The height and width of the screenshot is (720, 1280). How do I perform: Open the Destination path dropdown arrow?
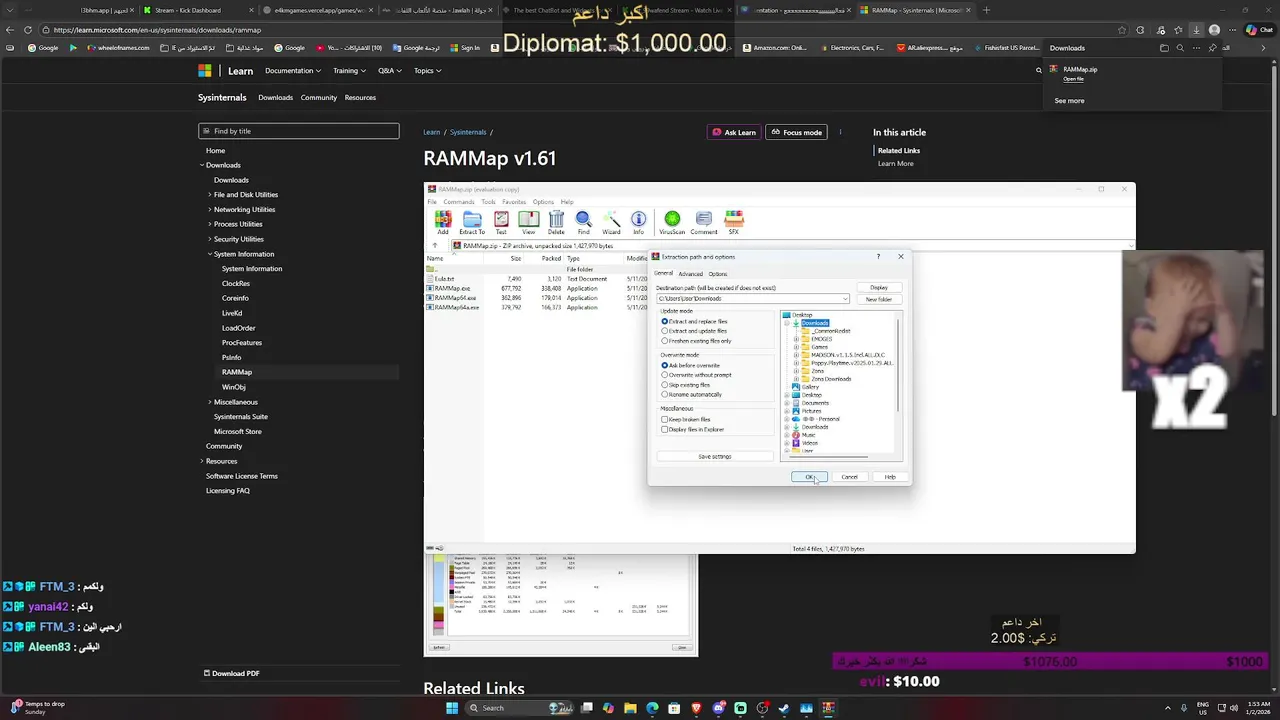(845, 299)
